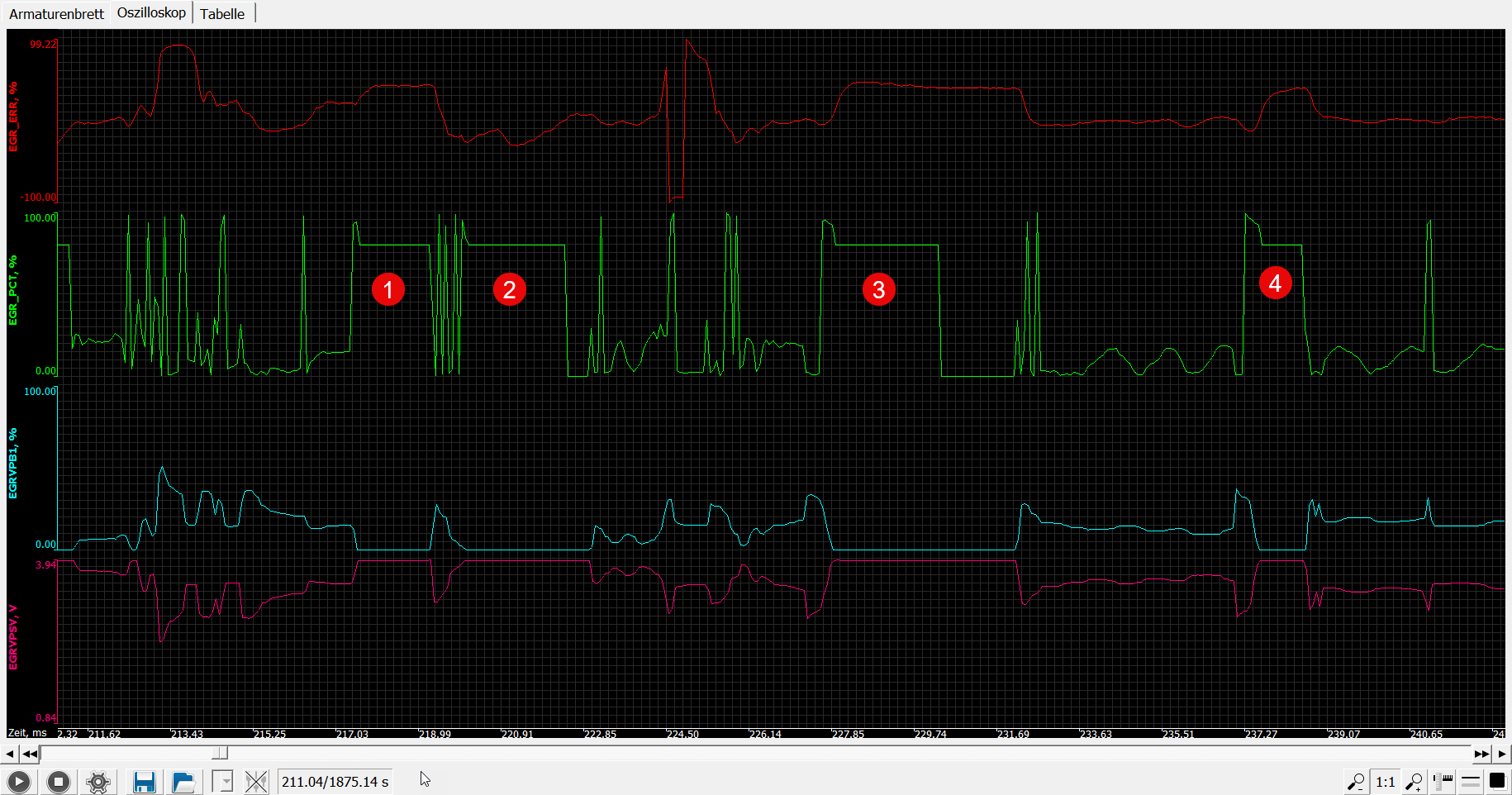Zoom in with the magnifier plus icon

click(x=1414, y=782)
